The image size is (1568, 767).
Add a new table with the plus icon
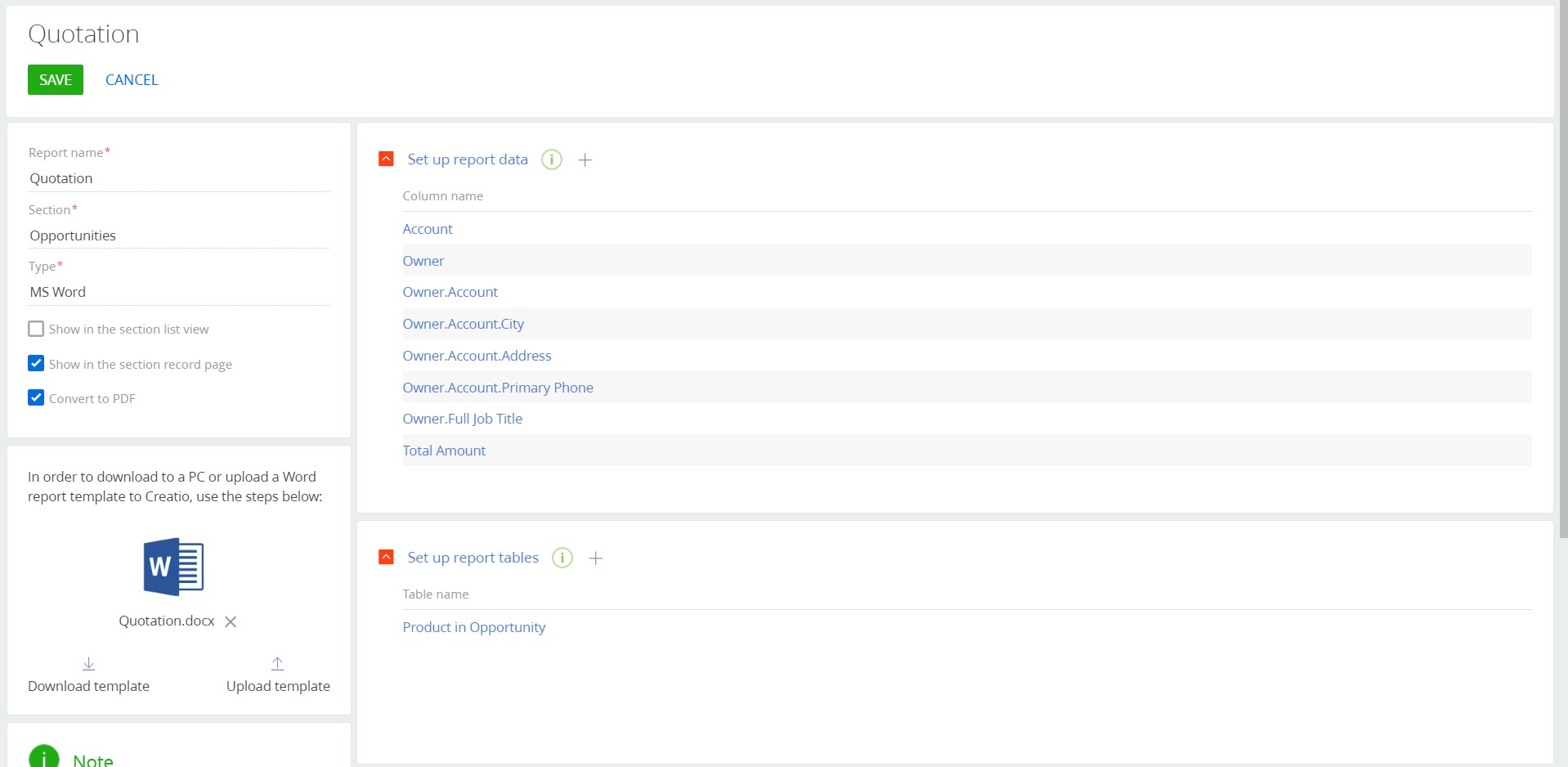(x=596, y=558)
